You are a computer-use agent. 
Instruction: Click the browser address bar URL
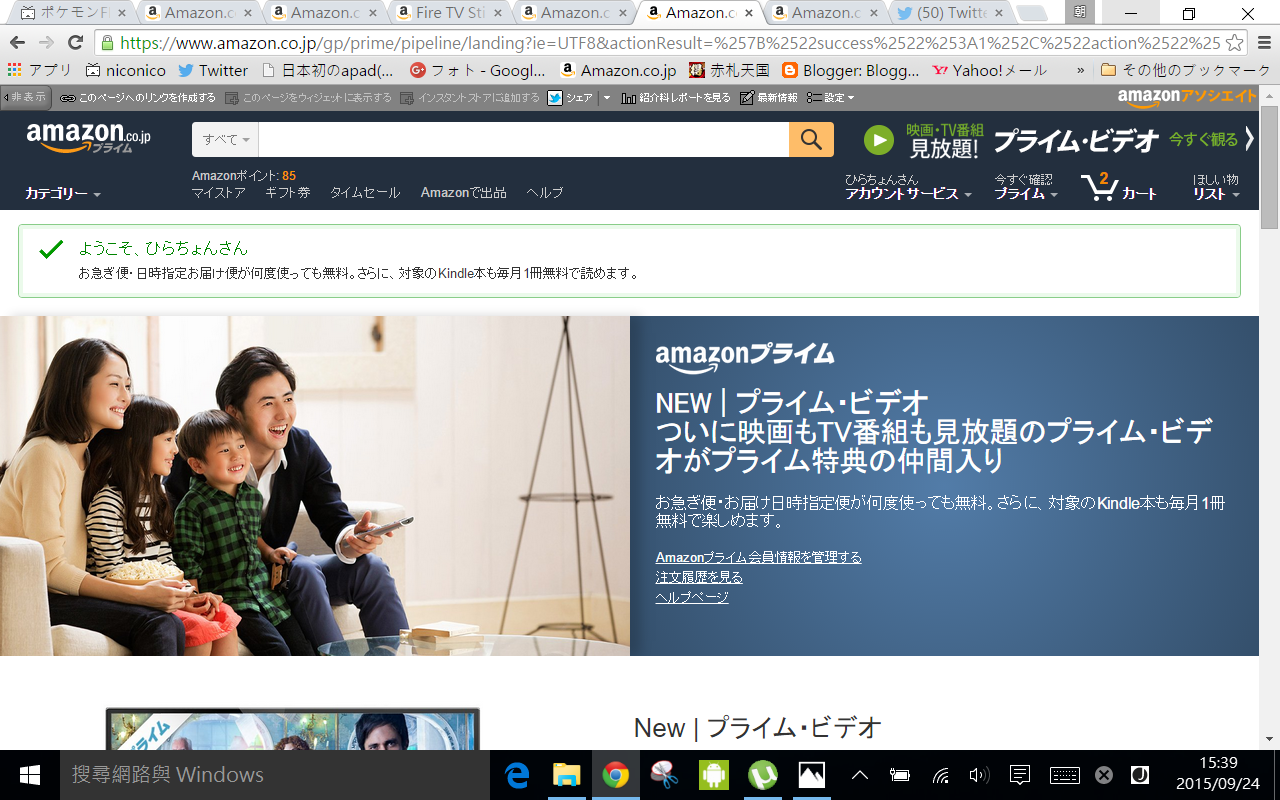tap(670, 42)
